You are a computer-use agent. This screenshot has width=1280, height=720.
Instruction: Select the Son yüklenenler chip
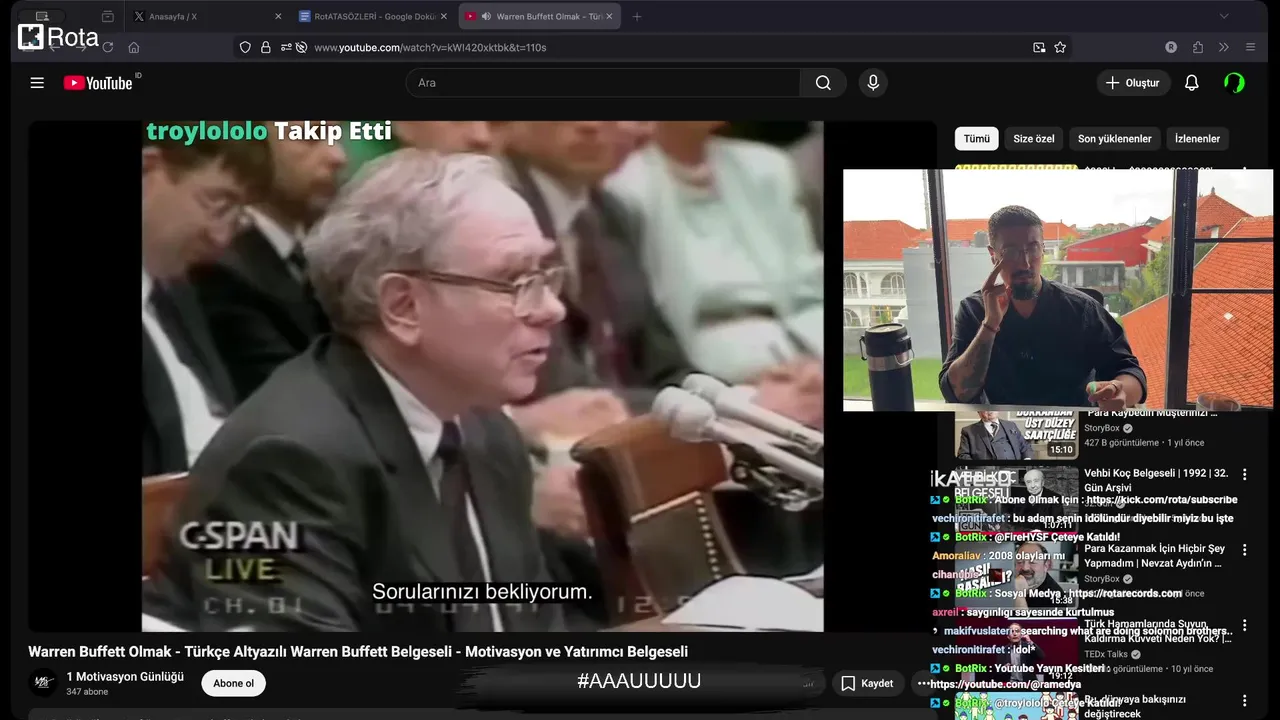click(1115, 139)
